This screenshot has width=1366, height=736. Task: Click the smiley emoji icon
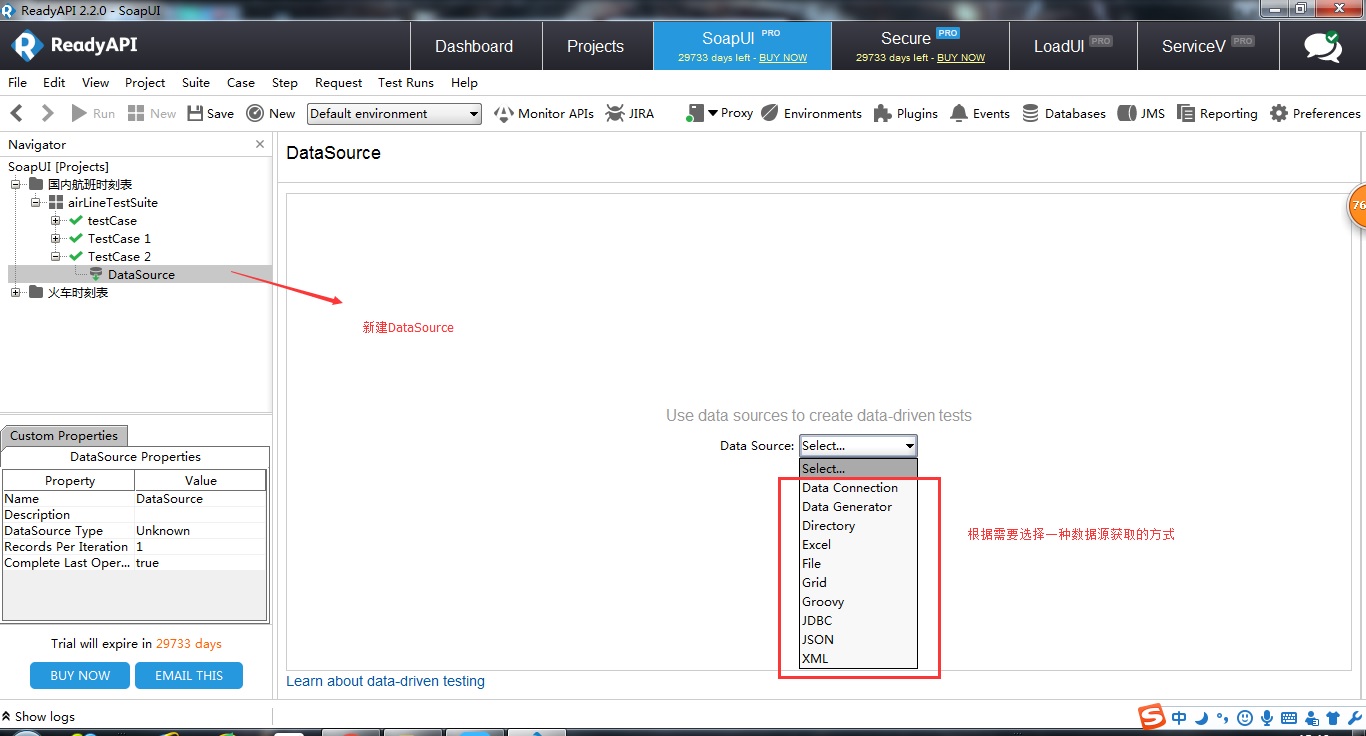pos(1245,718)
